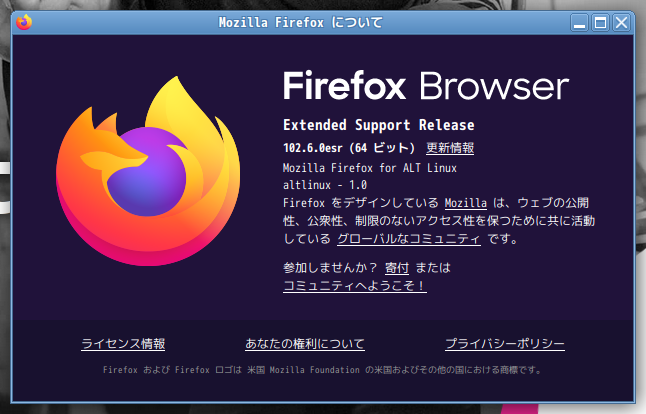
Task: Maximize the About Firefox window
Action: [x=600, y=23]
